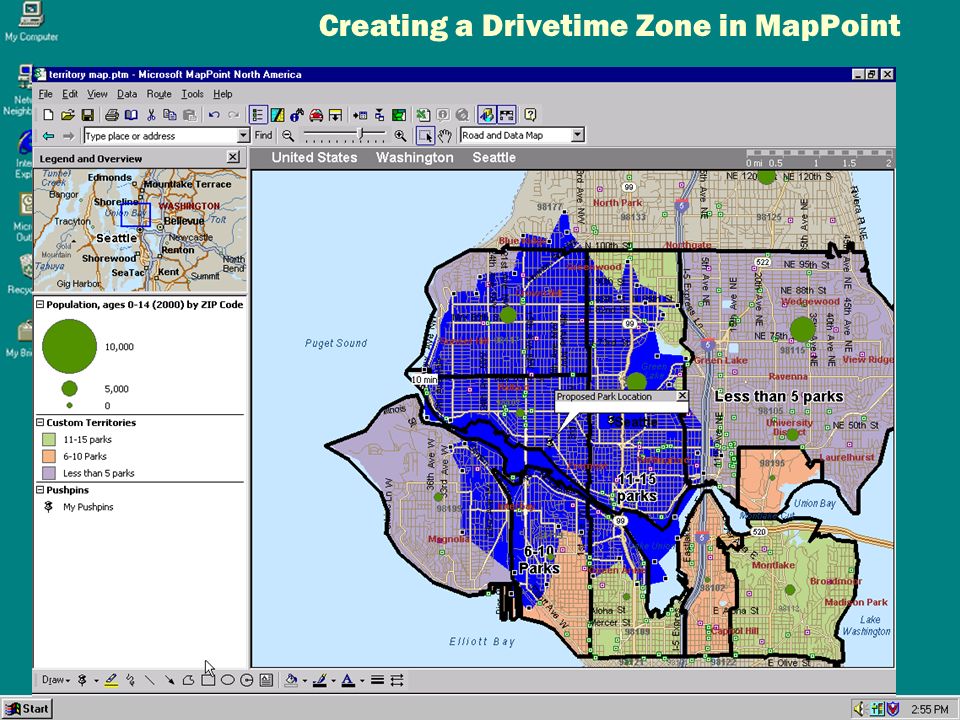Select the Freeform shape tool
Screen dimensions: 960x720
click(x=189, y=680)
